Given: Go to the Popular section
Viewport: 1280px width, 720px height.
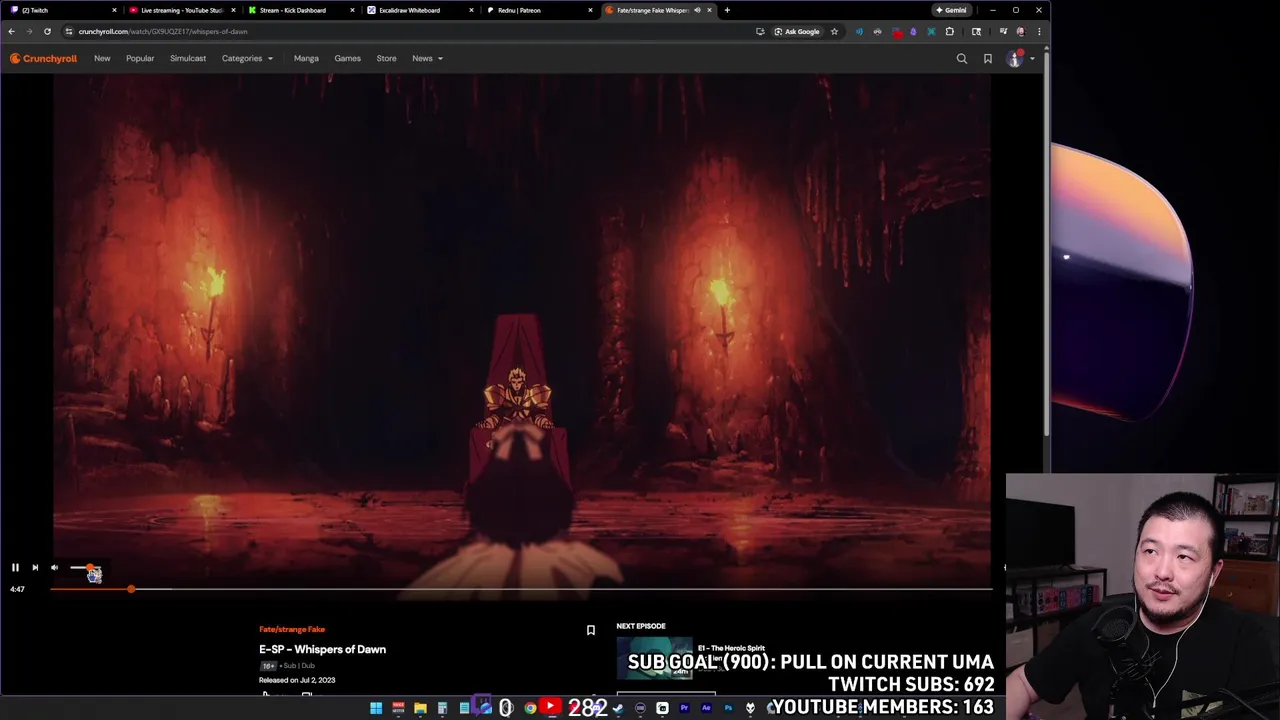Looking at the screenshot, I should pyautogui.click(x=140, y=58).
